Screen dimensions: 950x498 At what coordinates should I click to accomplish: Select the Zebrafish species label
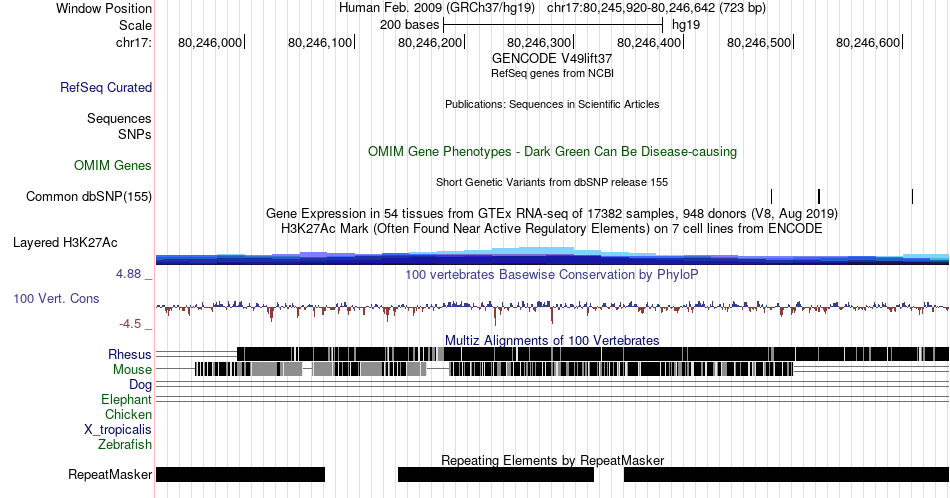click(125, 444)
